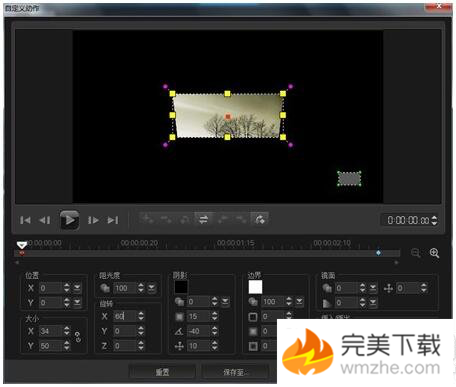Toggle the keep aspect ratio link icon
This screenshot has width=456, height=387.
point(78,337)
